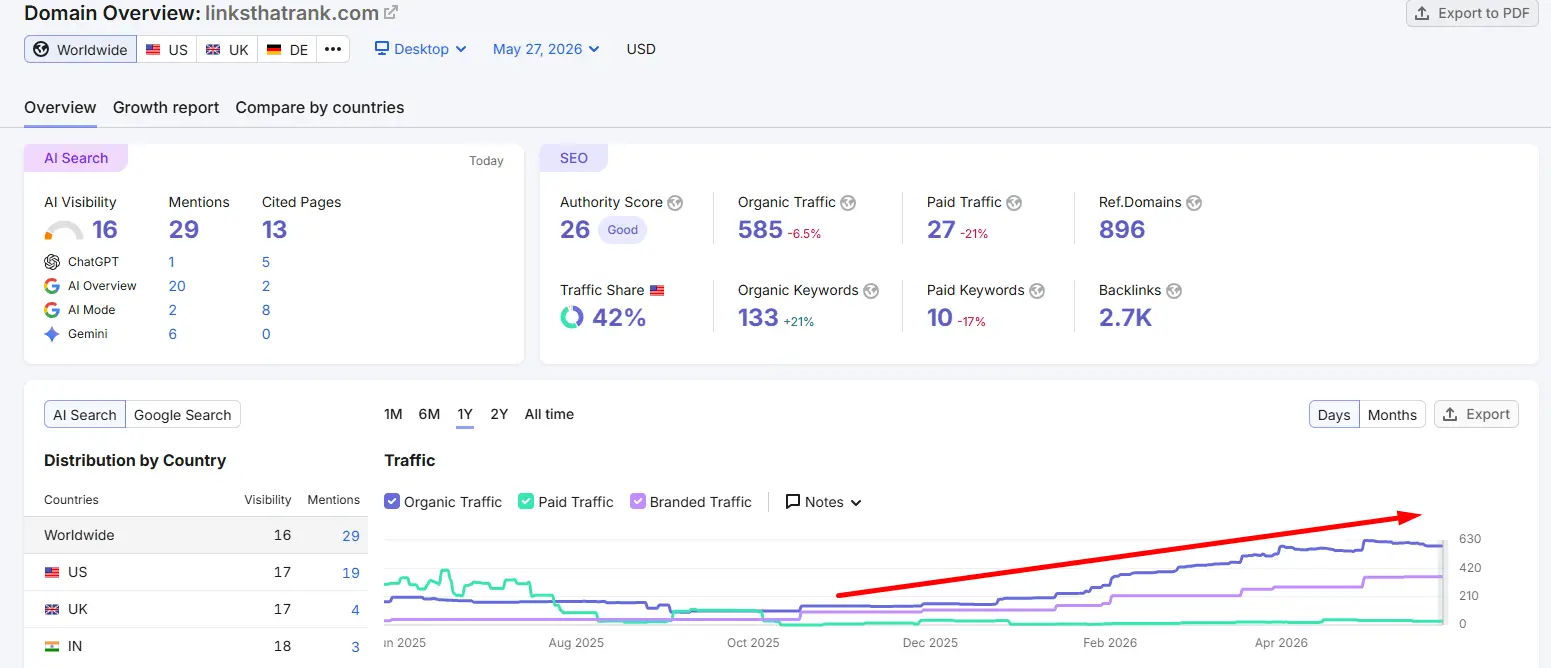Switch chart granularity to Days
This screenshot has height=668, width=1551.
click(x=1334, y=415)
